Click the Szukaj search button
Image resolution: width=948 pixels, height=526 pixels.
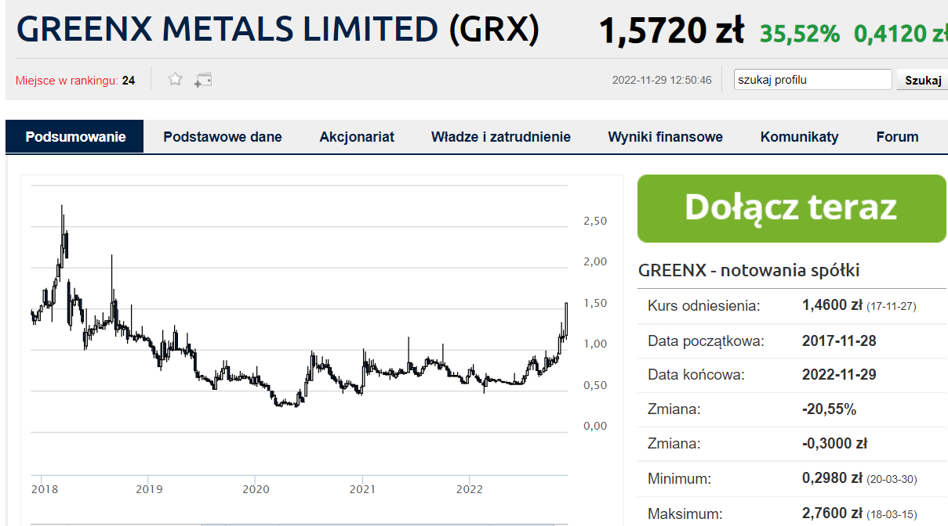point(922,80)
